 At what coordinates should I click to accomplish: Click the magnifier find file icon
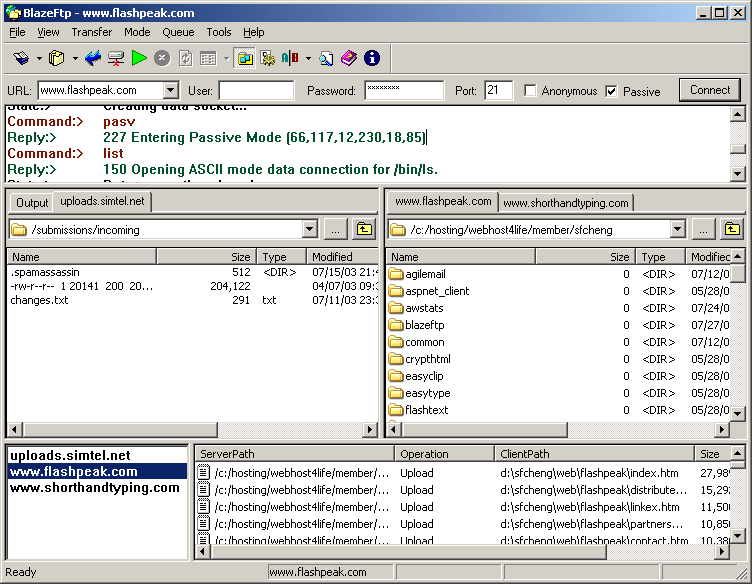(x=326, y=59)
